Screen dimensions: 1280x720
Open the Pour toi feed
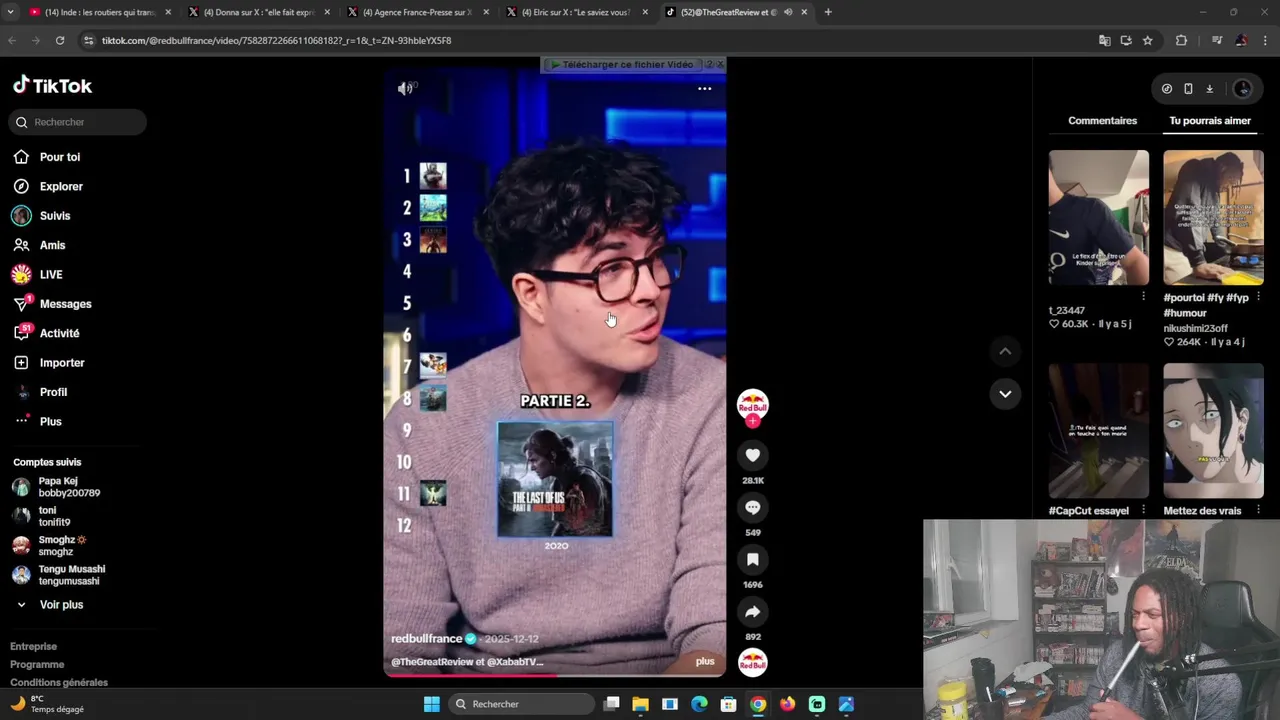point(59,157)
